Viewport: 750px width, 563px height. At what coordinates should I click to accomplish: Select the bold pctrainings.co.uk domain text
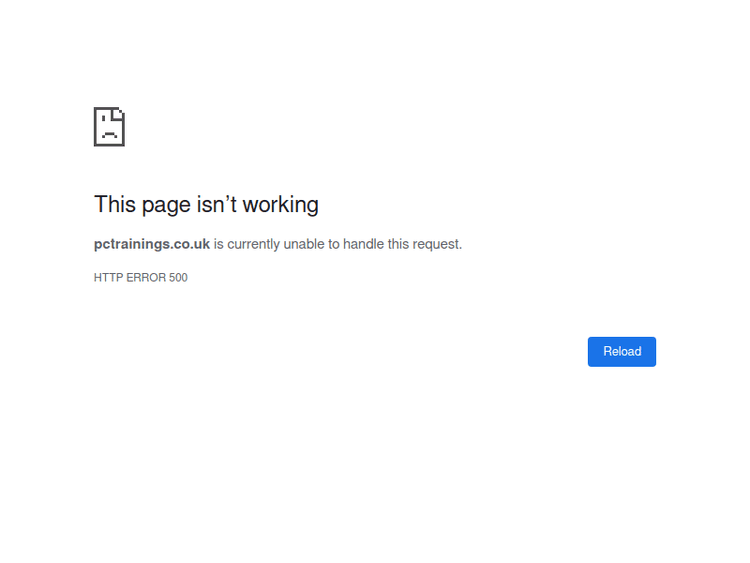point(152,244)
